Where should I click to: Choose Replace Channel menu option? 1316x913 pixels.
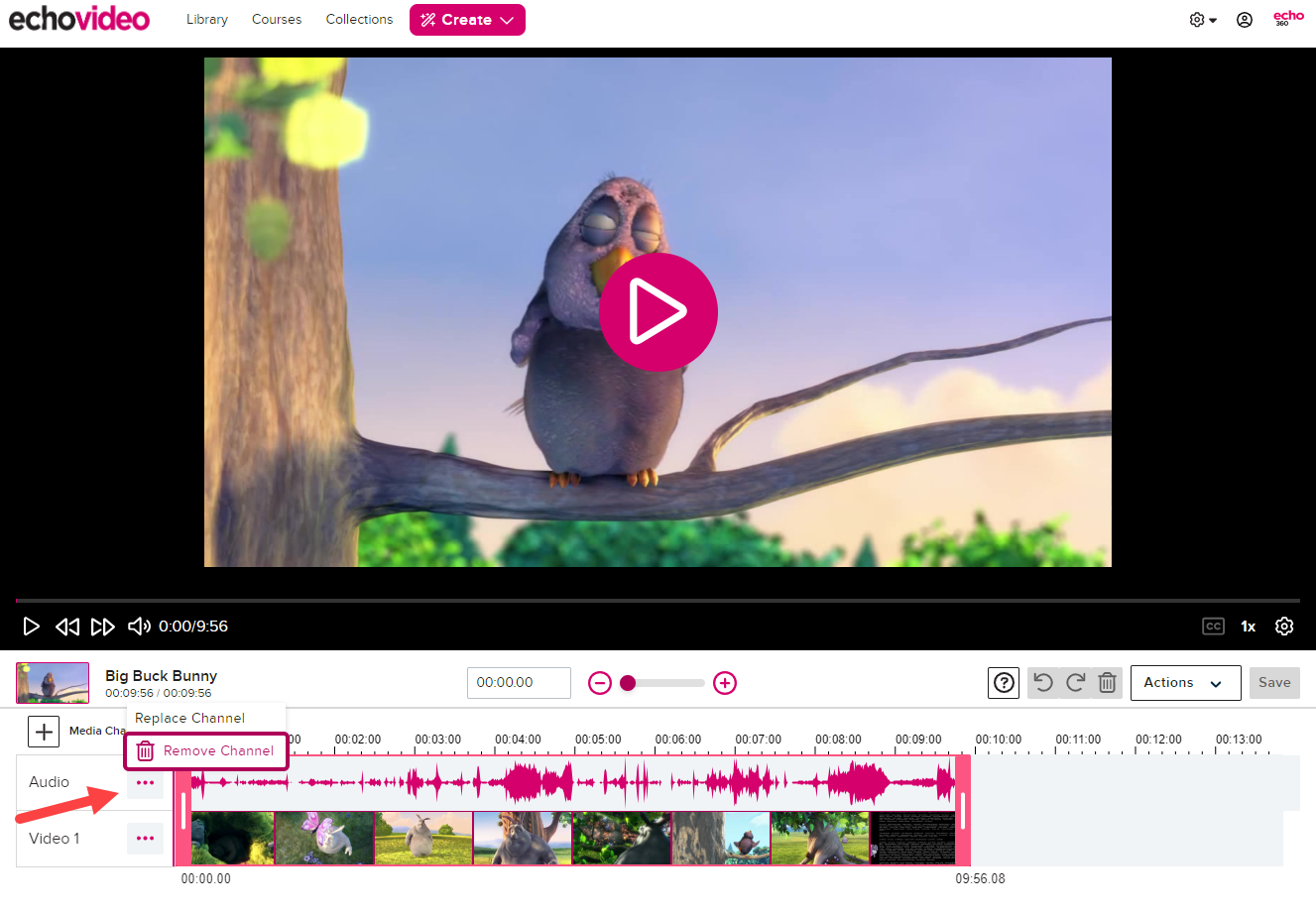[205, 718]
